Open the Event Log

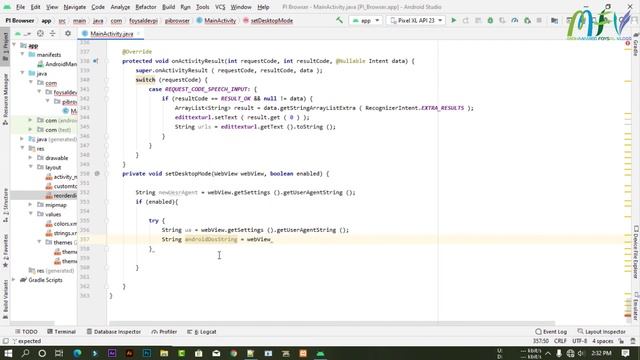[x=551, y=332]
